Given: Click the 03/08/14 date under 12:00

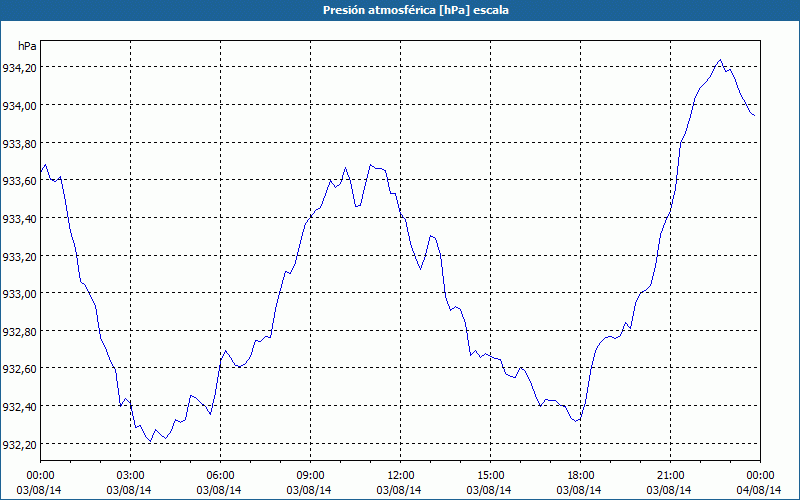Looking at the screenshot, I should point(399,490).
